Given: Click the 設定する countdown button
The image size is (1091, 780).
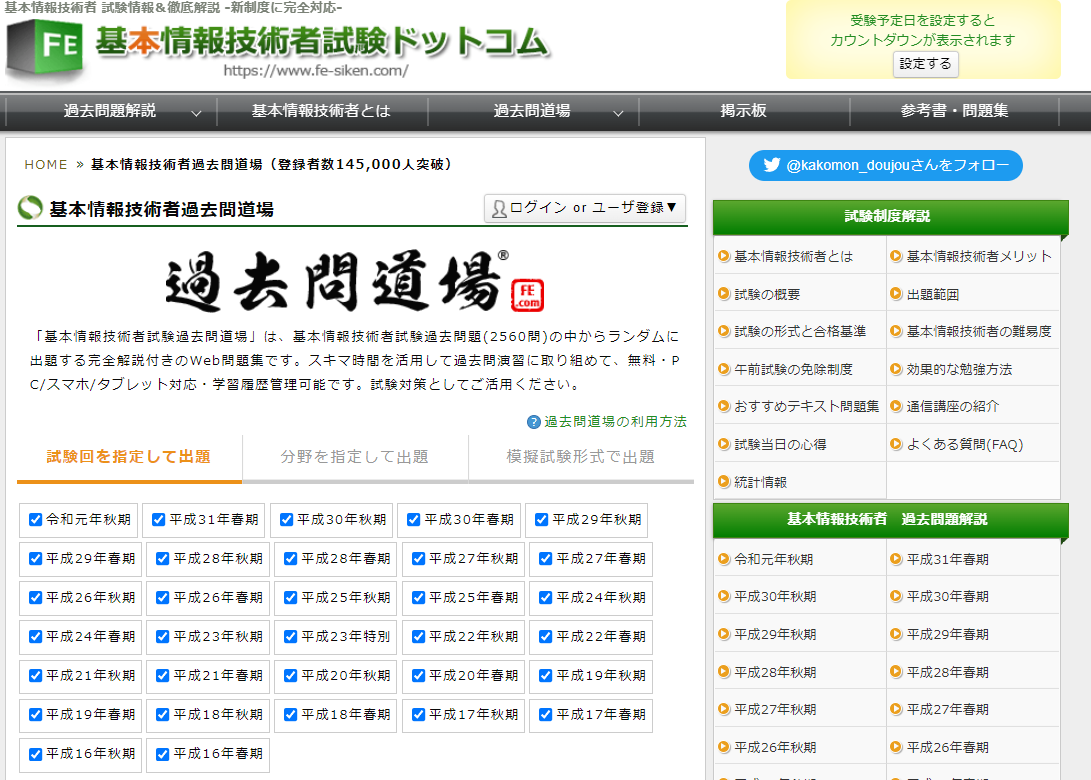Looking at the screenshot, I should pyautogui.click(x=925, y=64).
